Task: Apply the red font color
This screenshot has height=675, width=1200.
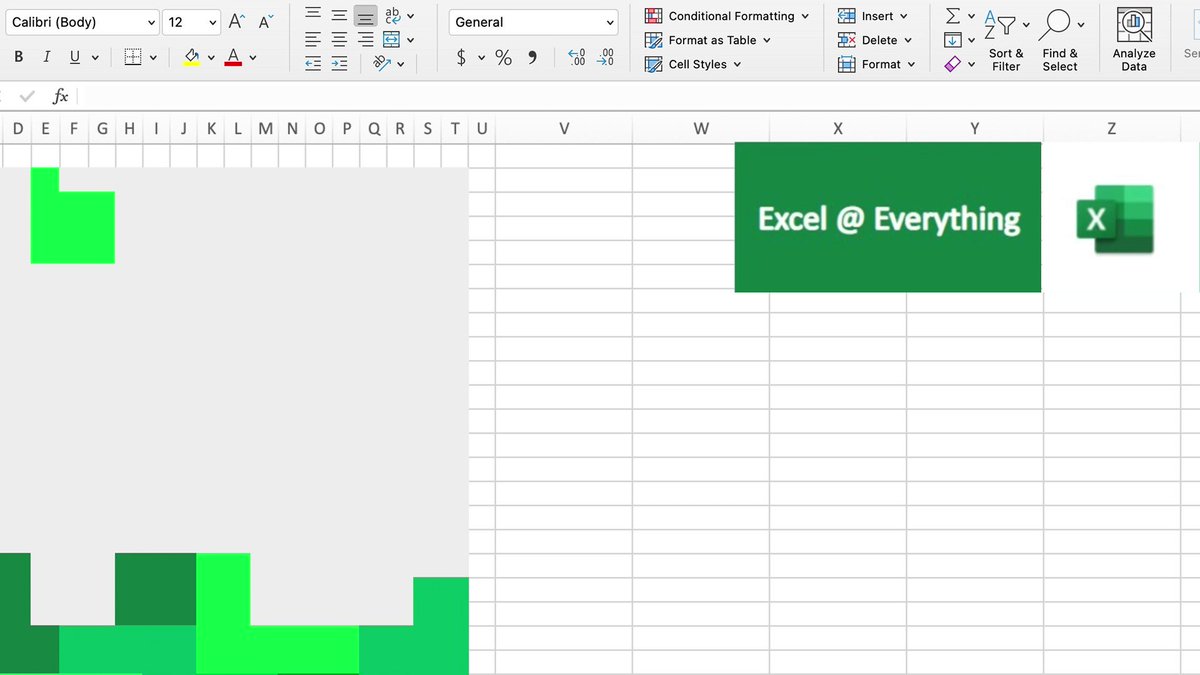Action: (233, 57)
